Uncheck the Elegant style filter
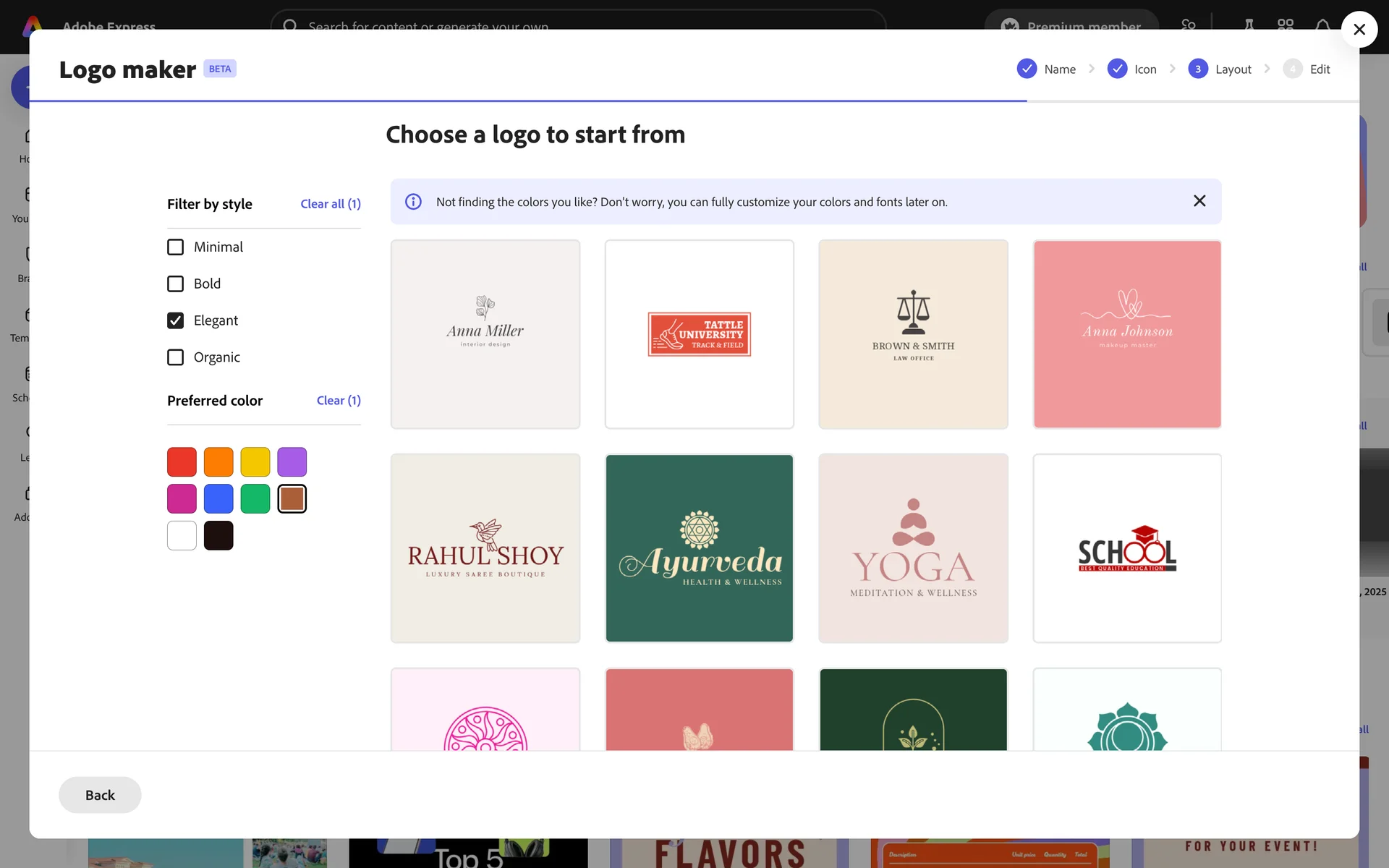This screenshot has height=868, width=1389. [175, 320]
